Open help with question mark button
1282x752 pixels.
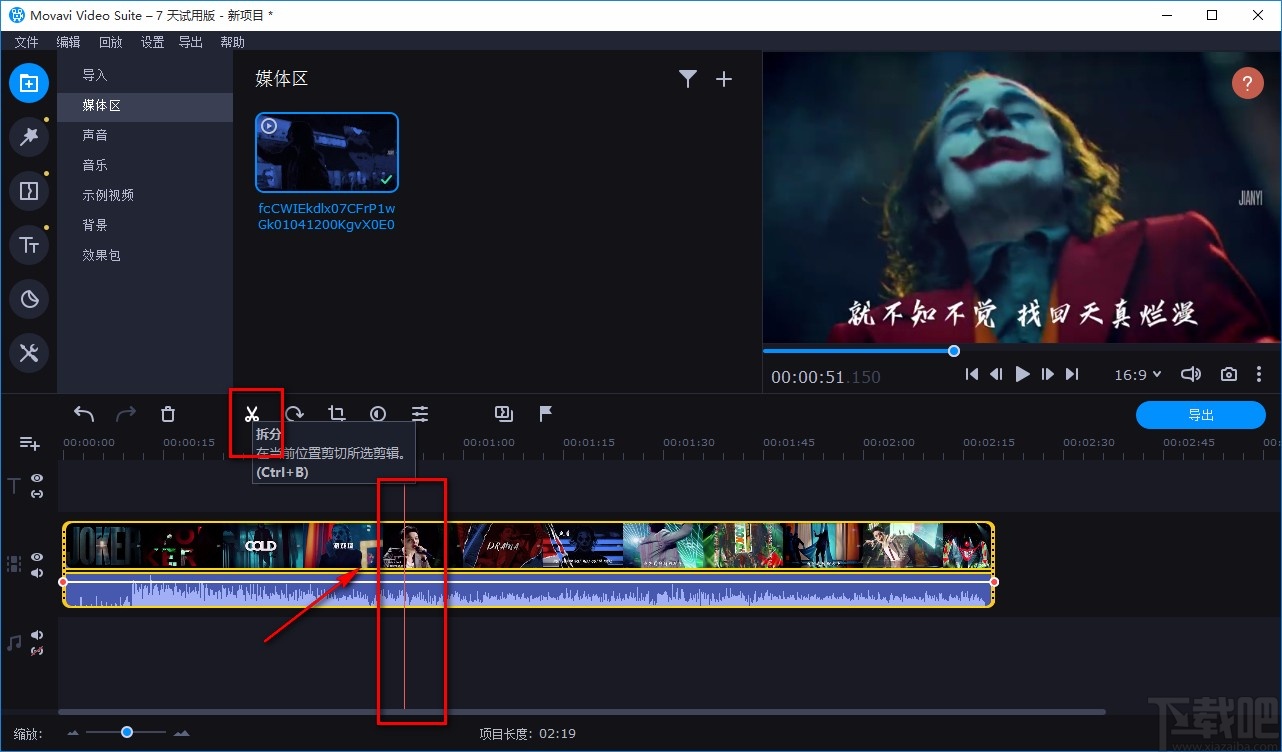[1247, 83]
